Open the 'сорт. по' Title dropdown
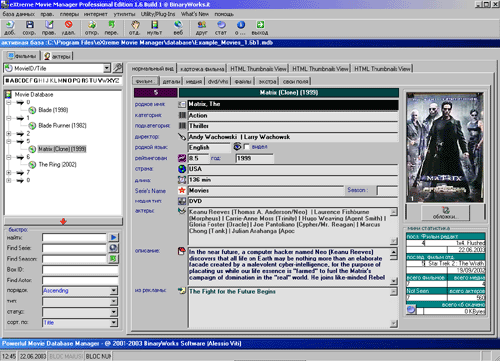500x361 pixels. (114, 323)
